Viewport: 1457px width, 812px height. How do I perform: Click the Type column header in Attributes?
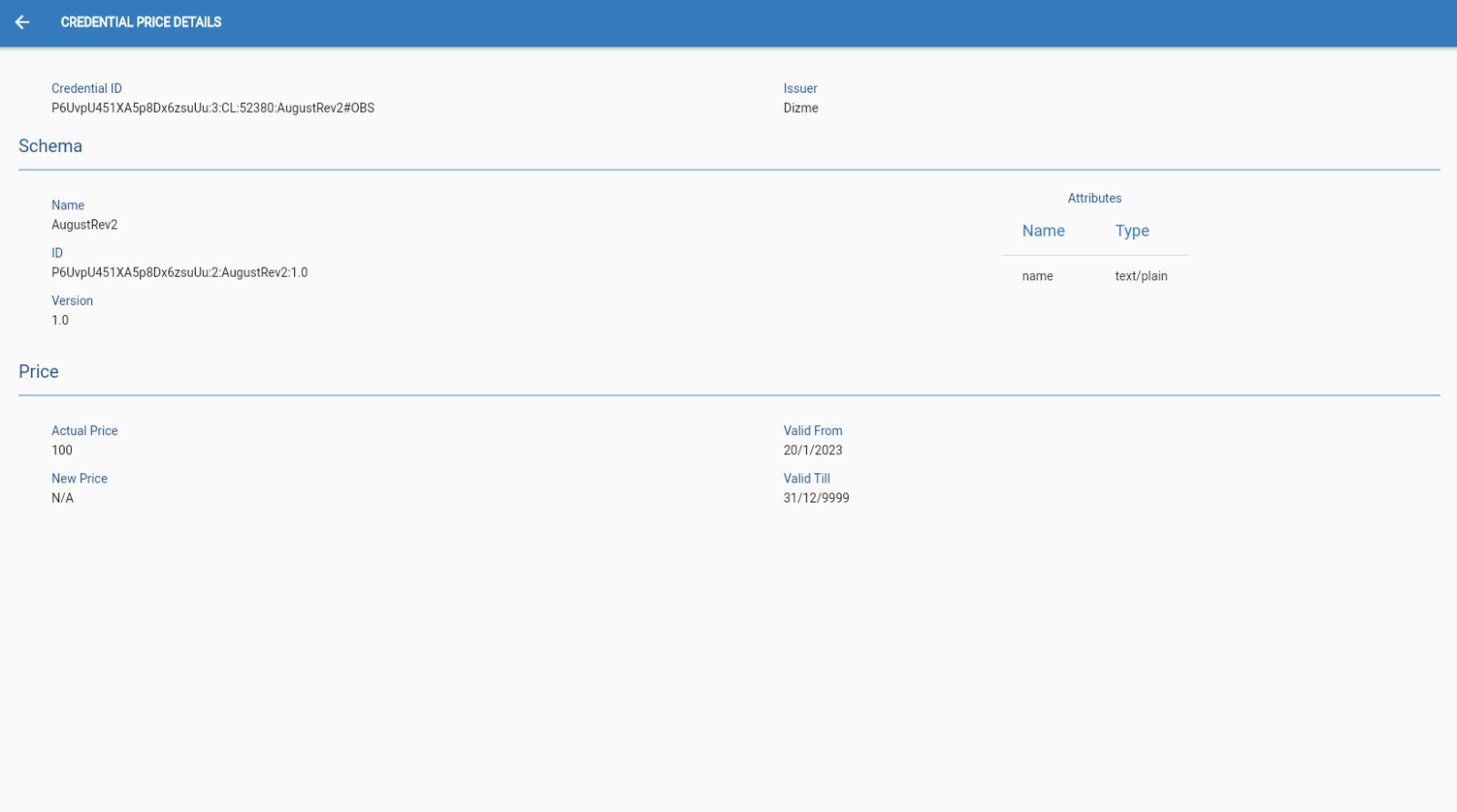click(x=1132, y=231)
